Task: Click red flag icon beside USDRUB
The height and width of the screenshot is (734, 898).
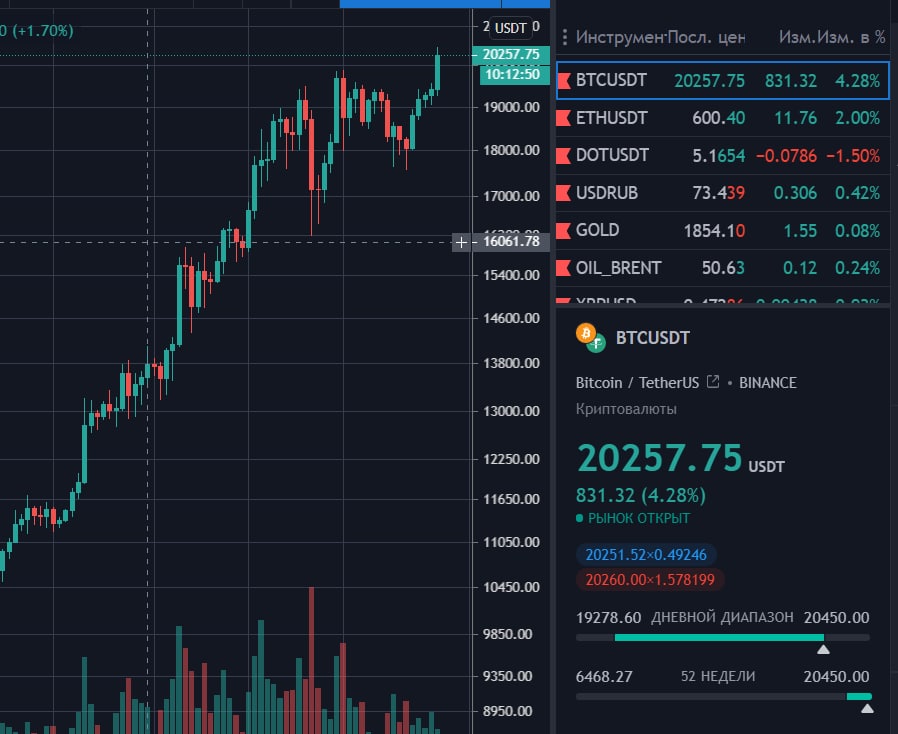Action: click(564, 193)
